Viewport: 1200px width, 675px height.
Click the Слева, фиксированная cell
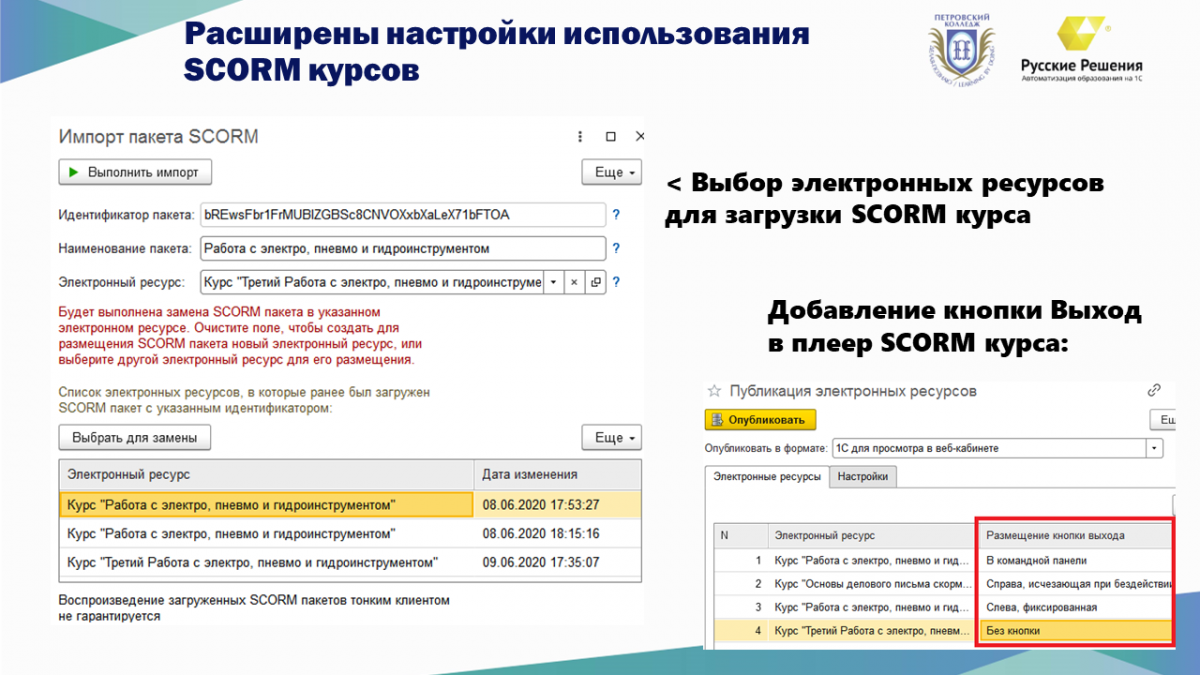click(x=1074, y=608)
